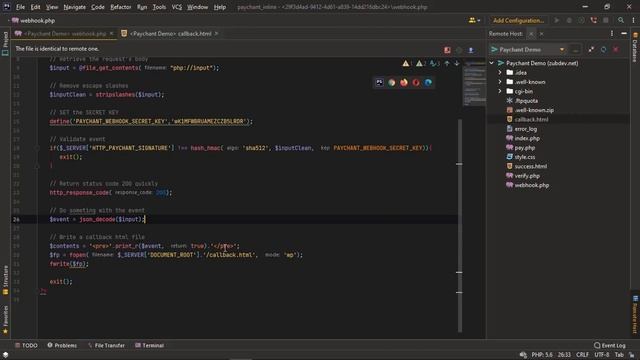640x360 pixels.
Task: Open the Structure tool window stripe
Action: click(5, 280)
